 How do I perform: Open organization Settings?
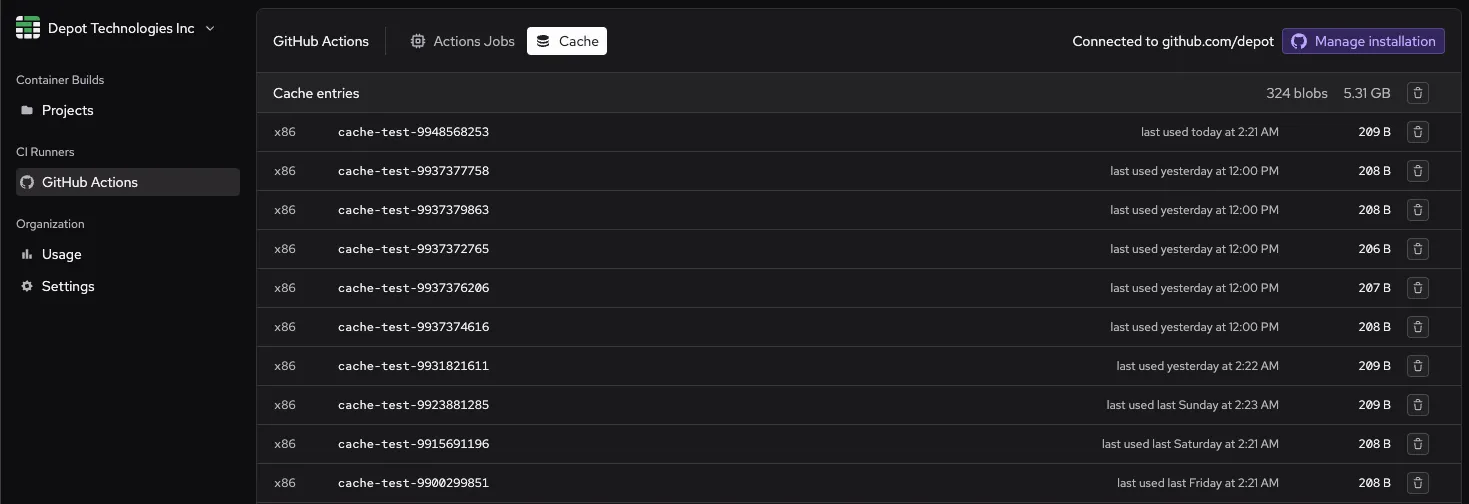point(67,286)
